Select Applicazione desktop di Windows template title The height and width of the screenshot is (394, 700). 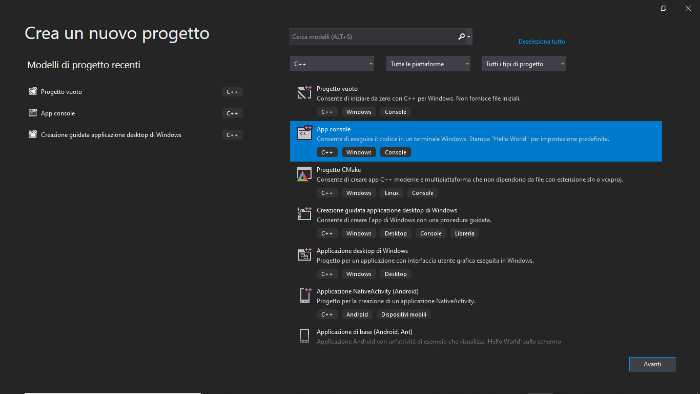pyautogui.click(x=362, y=251)
